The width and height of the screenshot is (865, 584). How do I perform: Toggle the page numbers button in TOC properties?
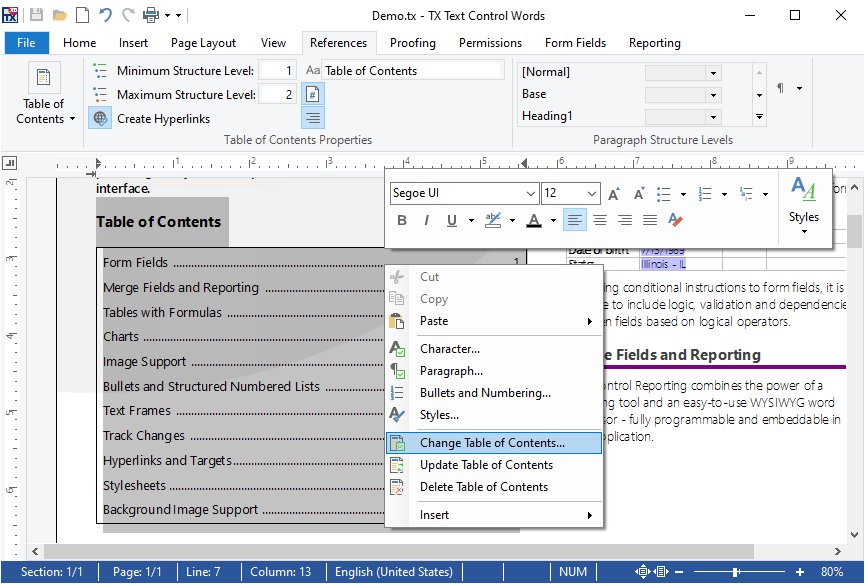313,94
